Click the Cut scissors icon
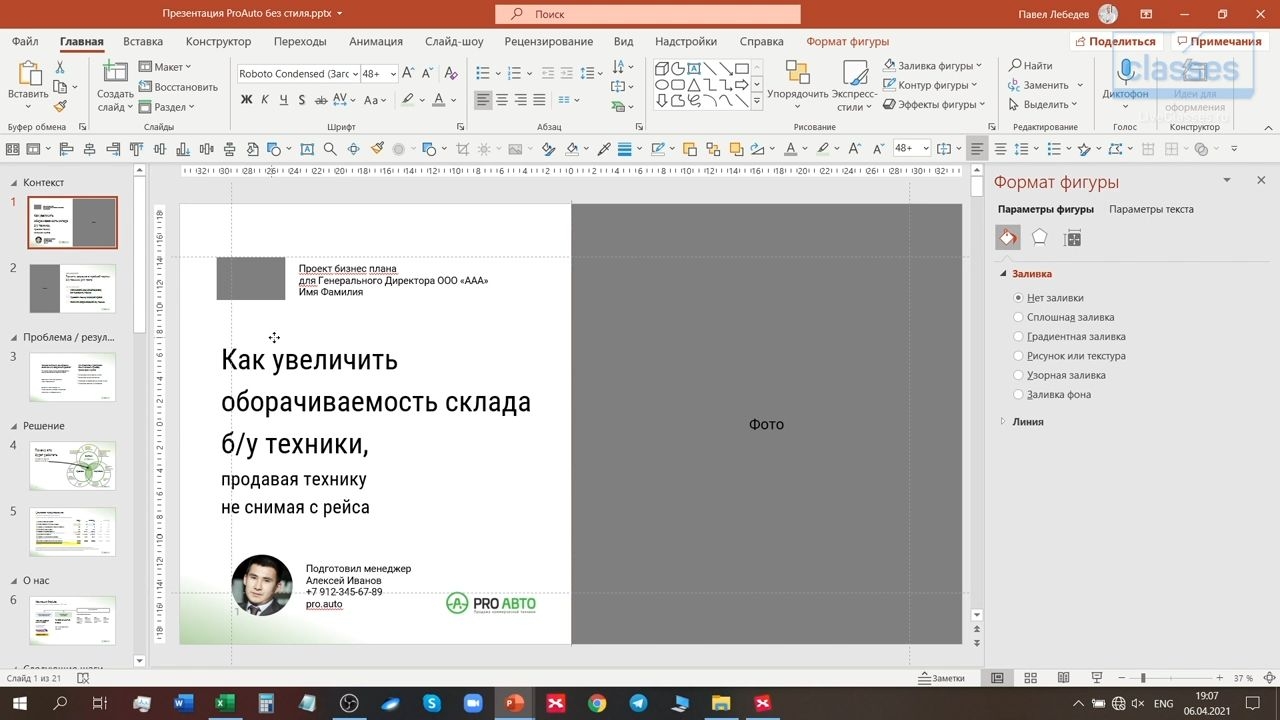This screenshot has height=720, width=1280. [x=60, y=67]
